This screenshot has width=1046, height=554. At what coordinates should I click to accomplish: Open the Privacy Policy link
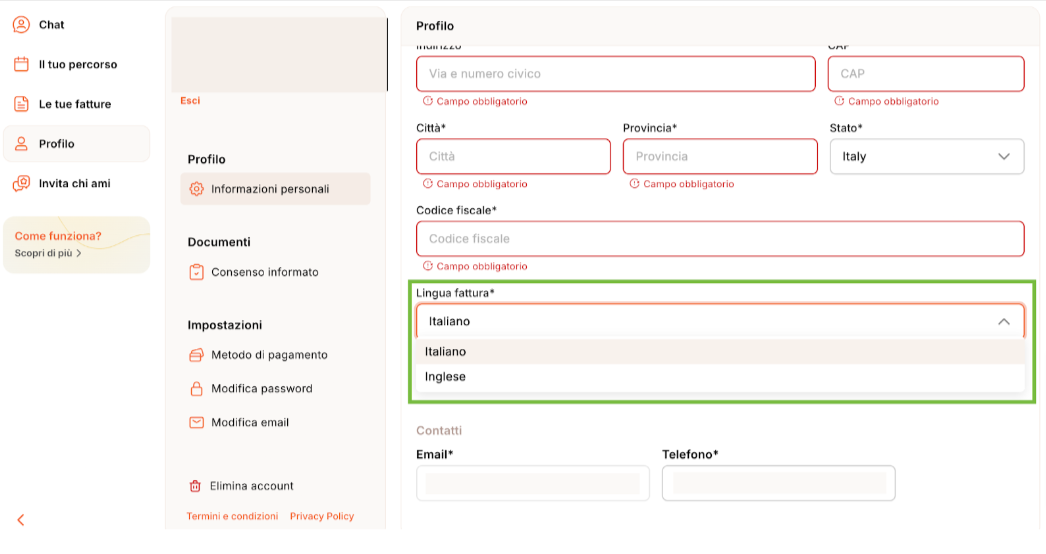322,516
